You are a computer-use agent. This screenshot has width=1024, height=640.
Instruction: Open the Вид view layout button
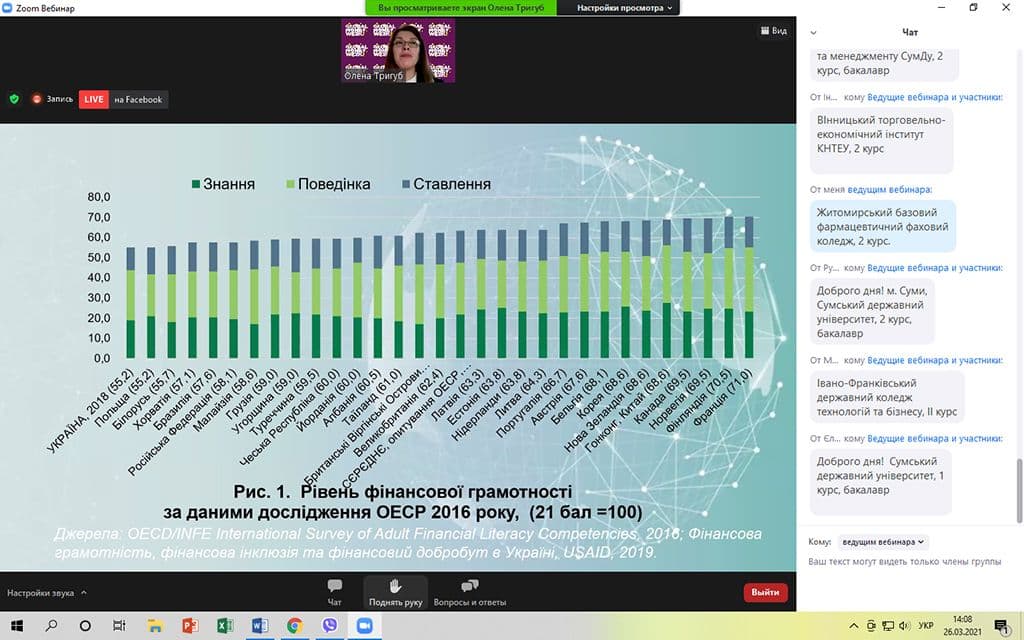pos(774,31)
